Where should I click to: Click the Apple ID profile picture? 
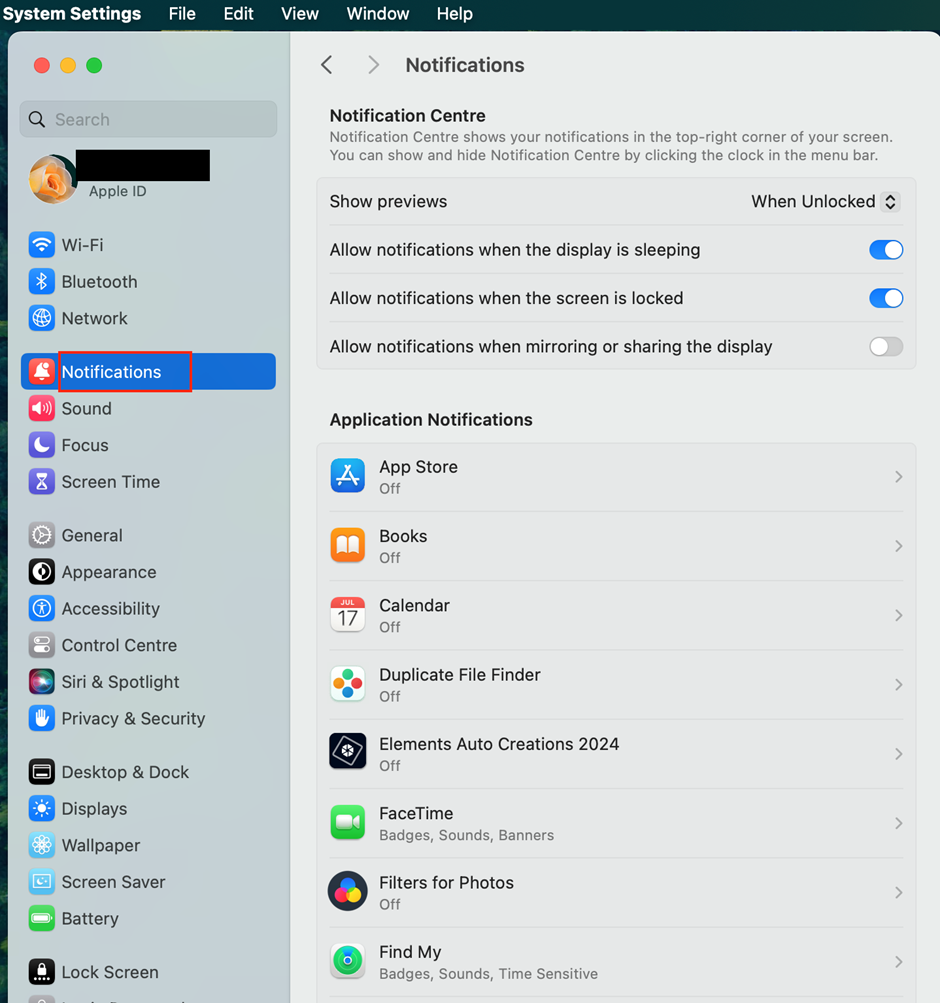point(52,179)
